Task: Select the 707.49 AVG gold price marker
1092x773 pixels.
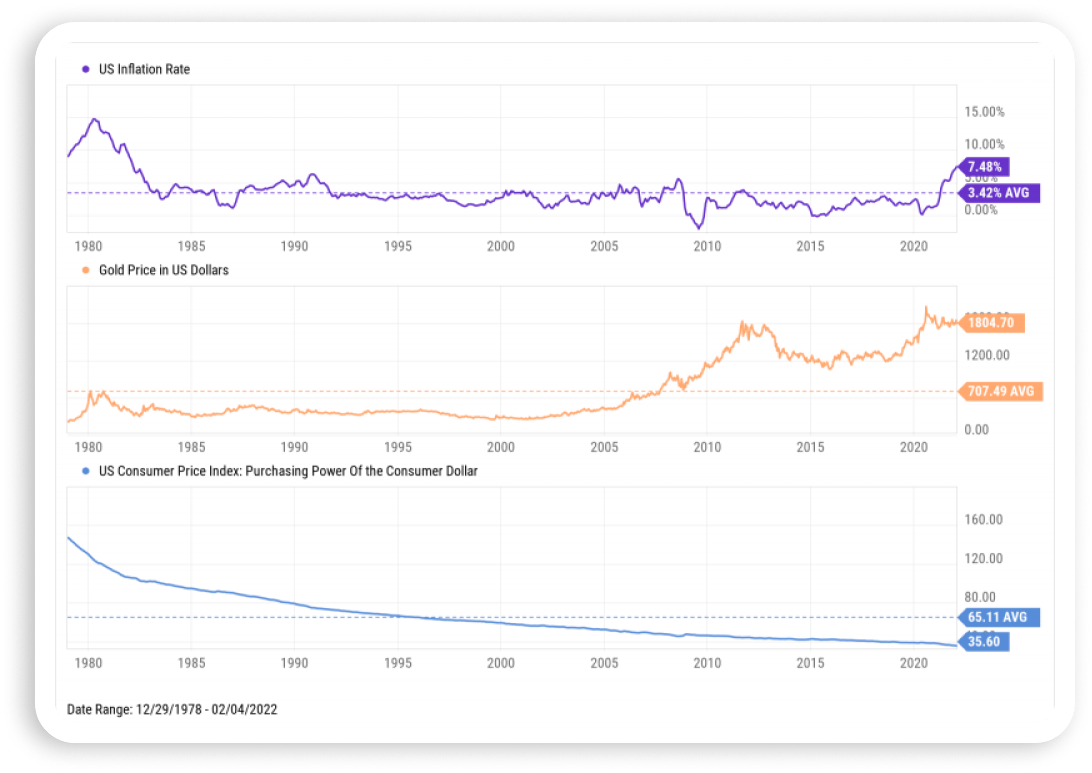Action: 1000,391
